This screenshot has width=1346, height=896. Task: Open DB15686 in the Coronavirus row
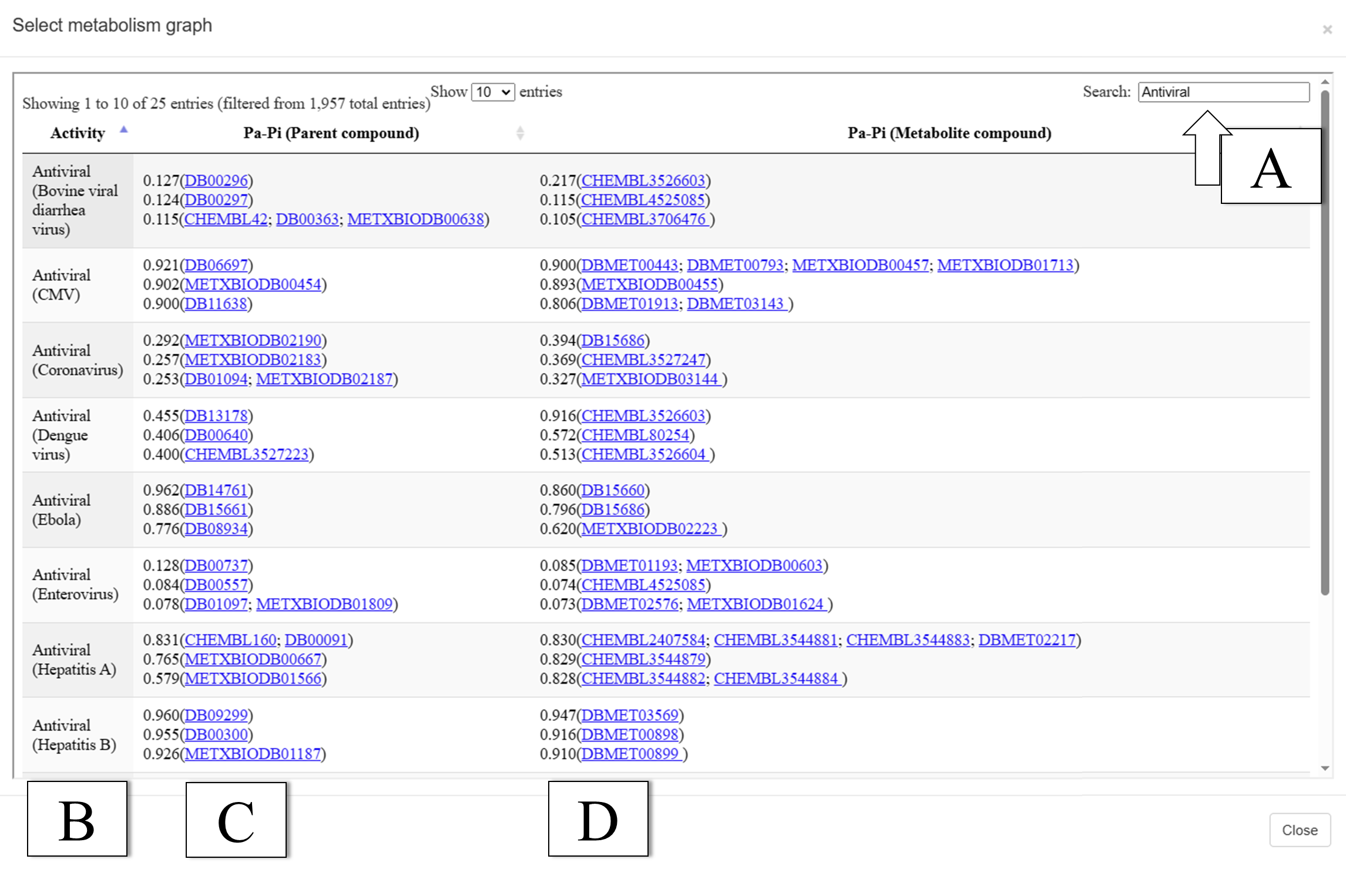613,340
